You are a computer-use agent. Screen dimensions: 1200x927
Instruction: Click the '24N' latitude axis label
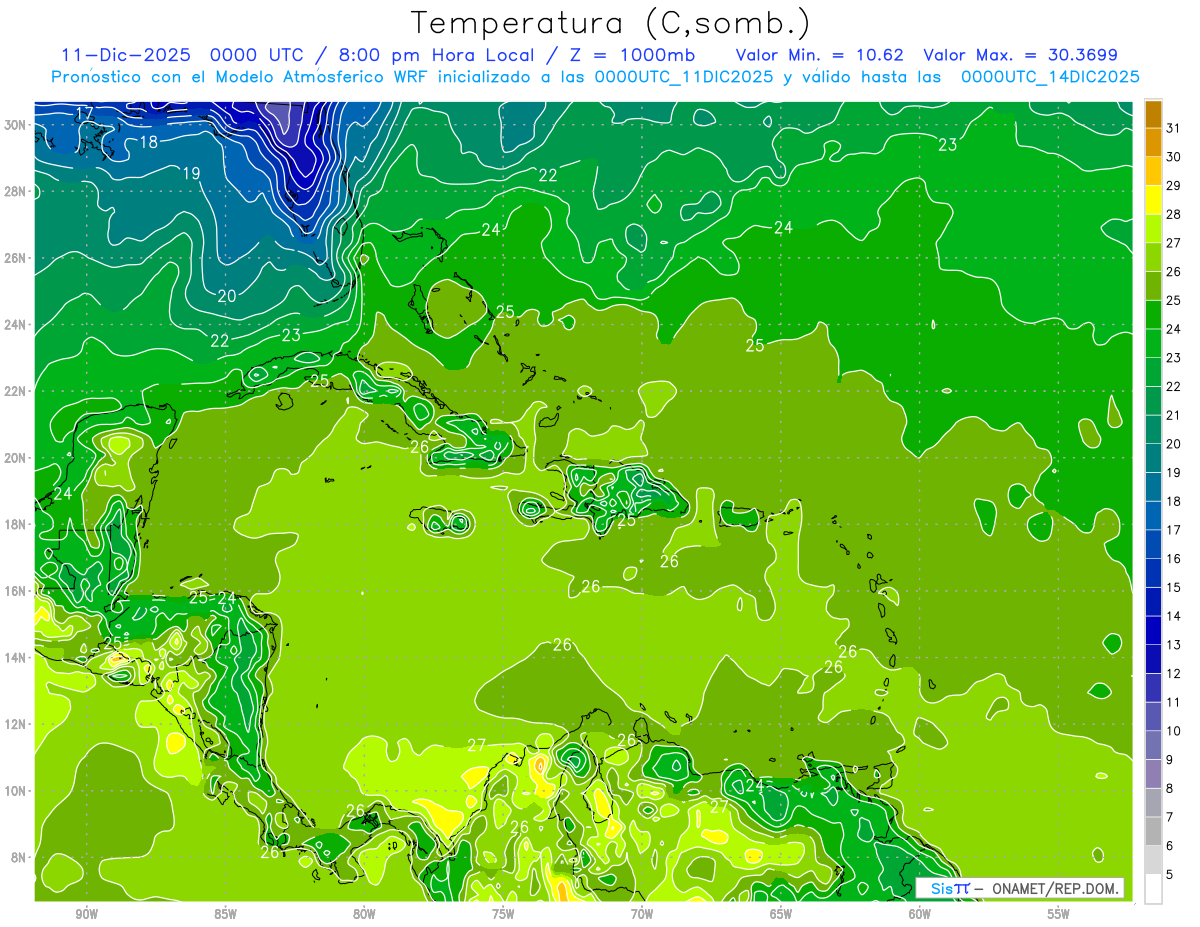pyautogui.click(x=14, y=325)
